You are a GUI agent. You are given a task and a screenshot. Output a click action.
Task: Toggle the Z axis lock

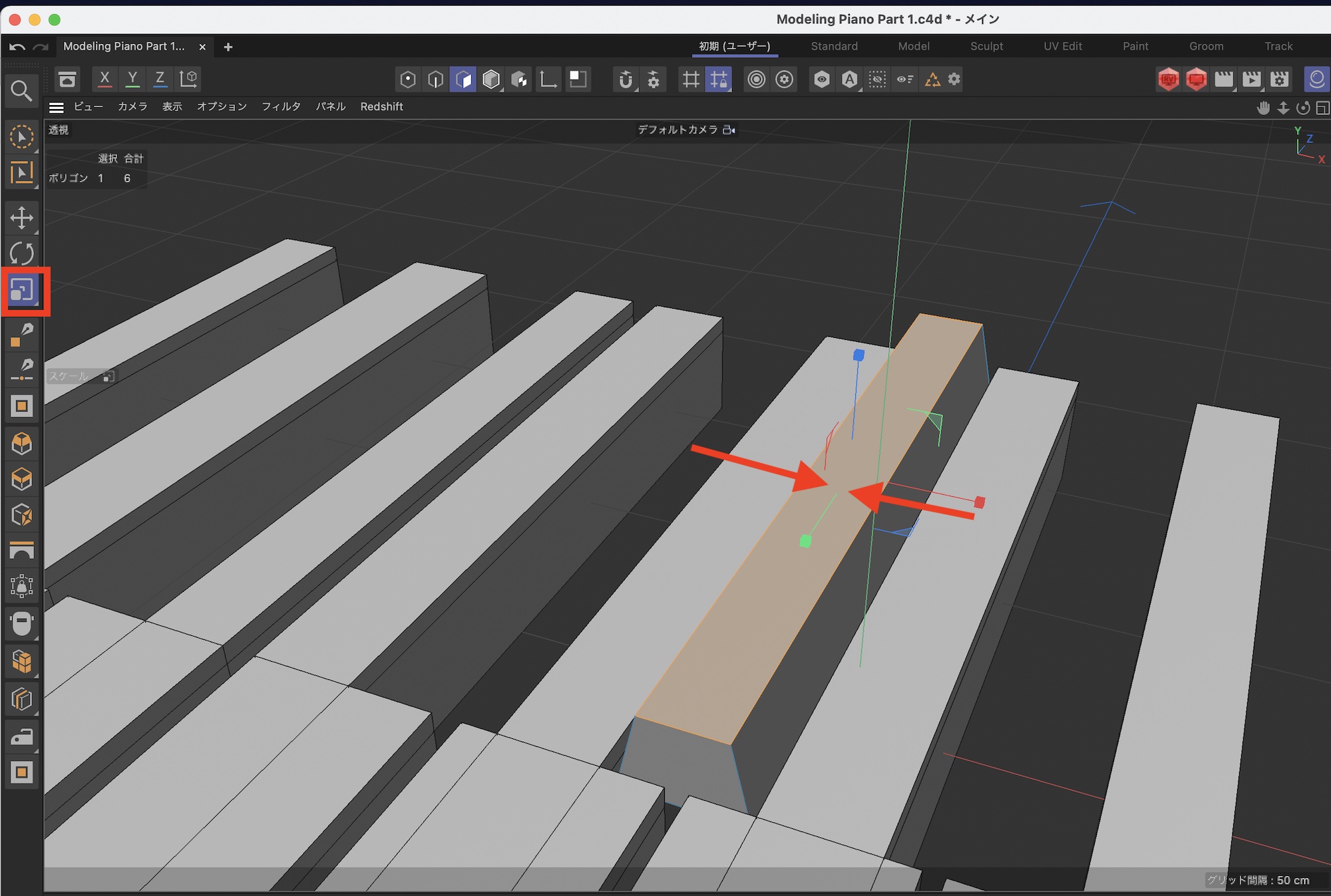pyautogui.click(x=160, y=79)
